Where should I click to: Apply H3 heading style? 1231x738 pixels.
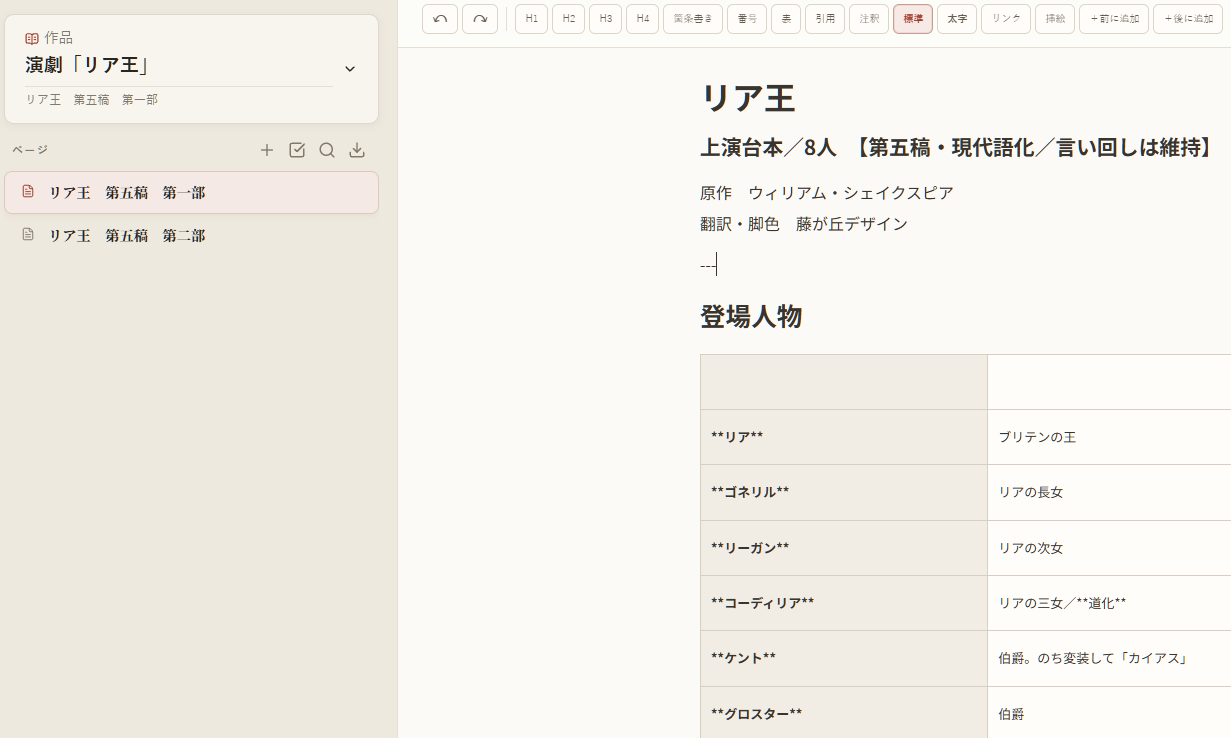(x=606, y=19)
